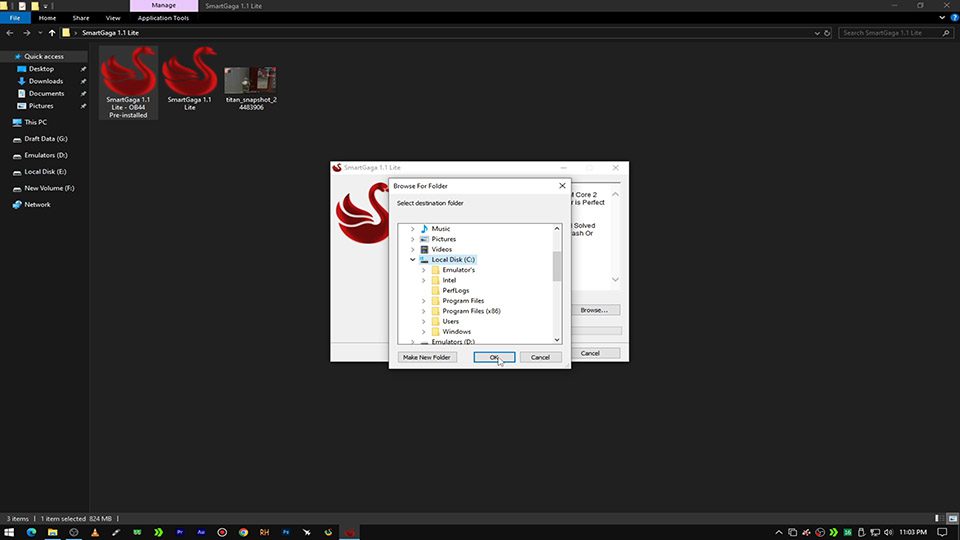This screenshot has width=960, height=540.
Task: Open recent locations dropdown in Explorer
Action: [x=40, y=33]
